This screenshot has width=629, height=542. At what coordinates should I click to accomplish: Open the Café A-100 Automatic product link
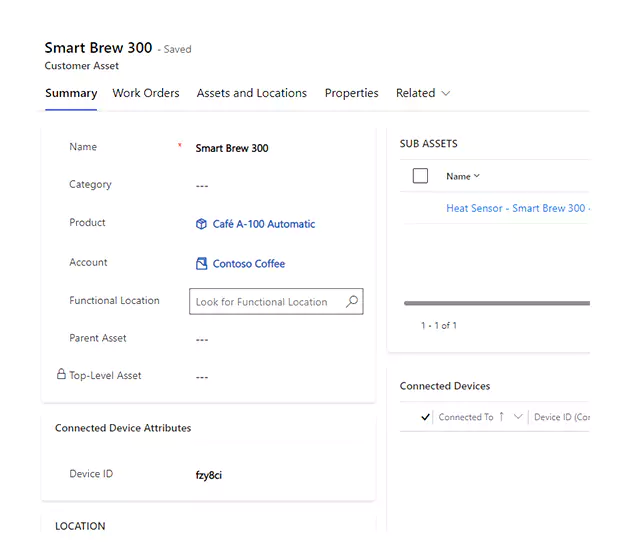click(x=264, y=224)
